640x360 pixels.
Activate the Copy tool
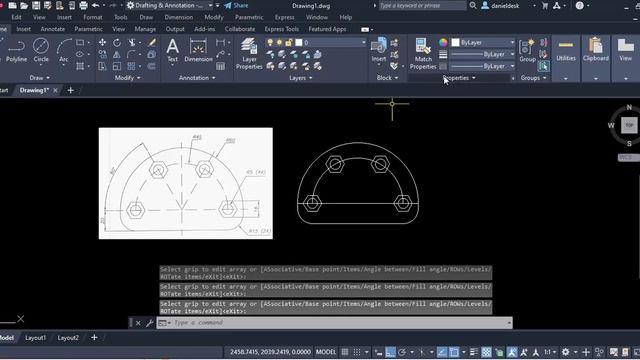coord(102,54)
